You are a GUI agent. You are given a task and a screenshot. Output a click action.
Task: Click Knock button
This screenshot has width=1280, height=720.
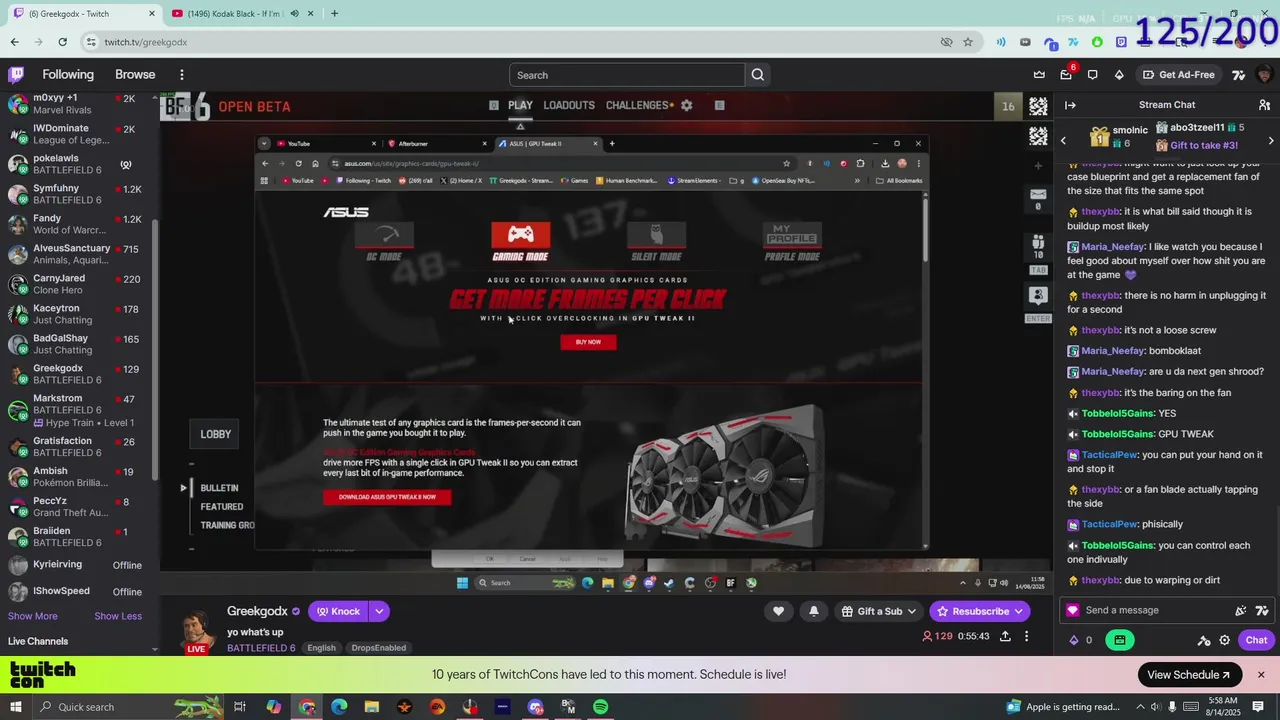pyautogui.click(x=337, y=611)
